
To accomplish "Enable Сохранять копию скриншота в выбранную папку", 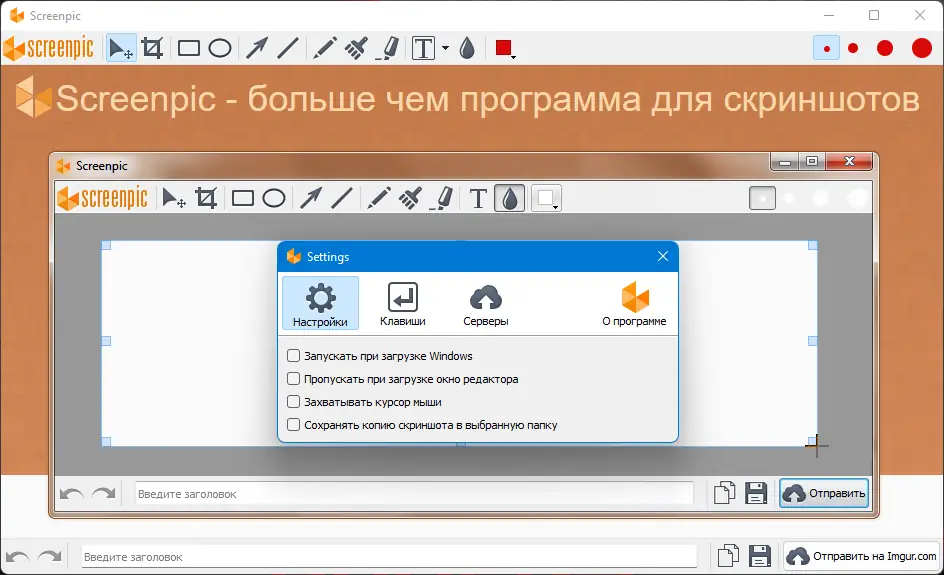I will coord(293,424).
